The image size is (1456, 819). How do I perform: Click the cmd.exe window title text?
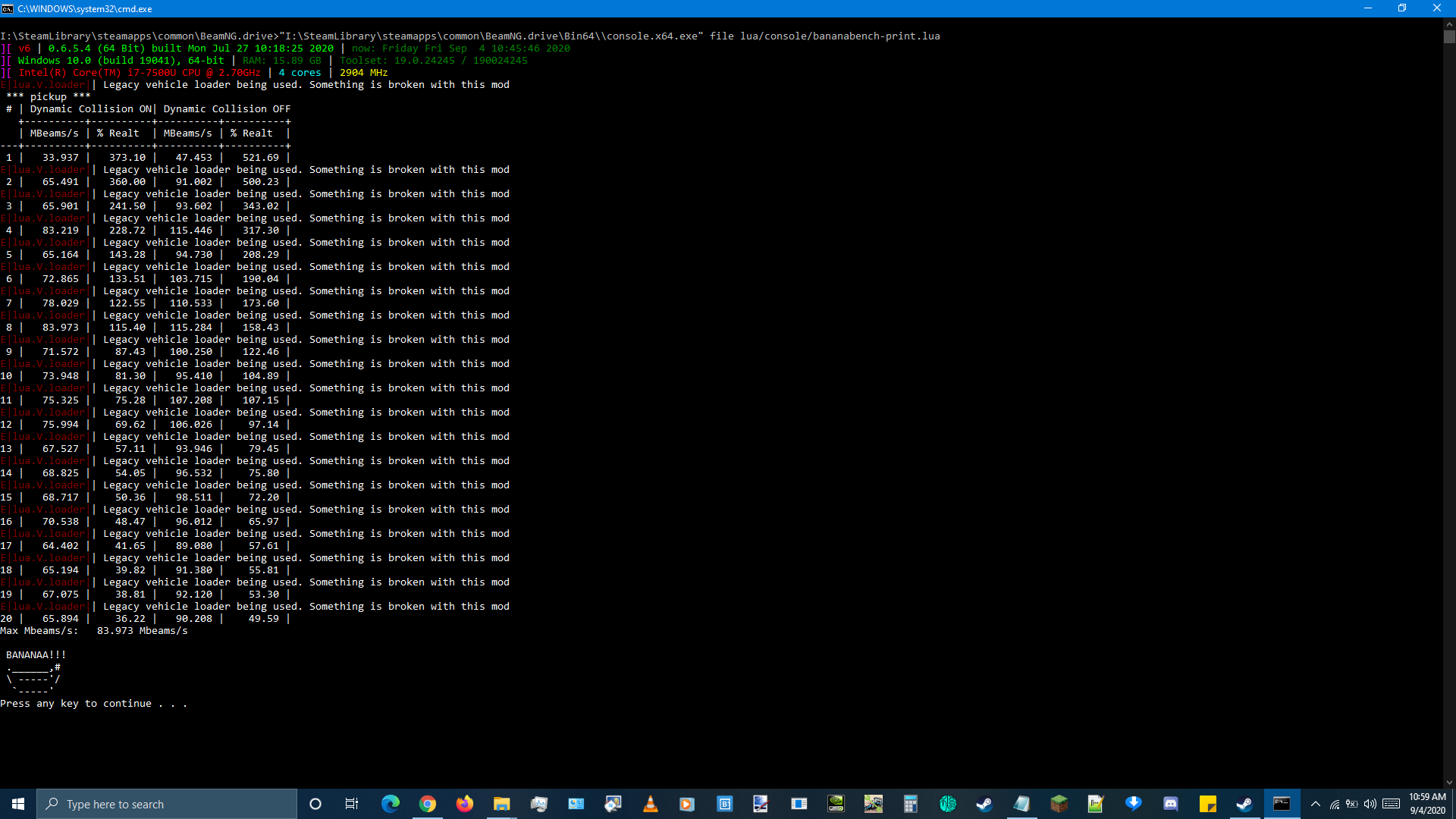click(x=85, y=8)
